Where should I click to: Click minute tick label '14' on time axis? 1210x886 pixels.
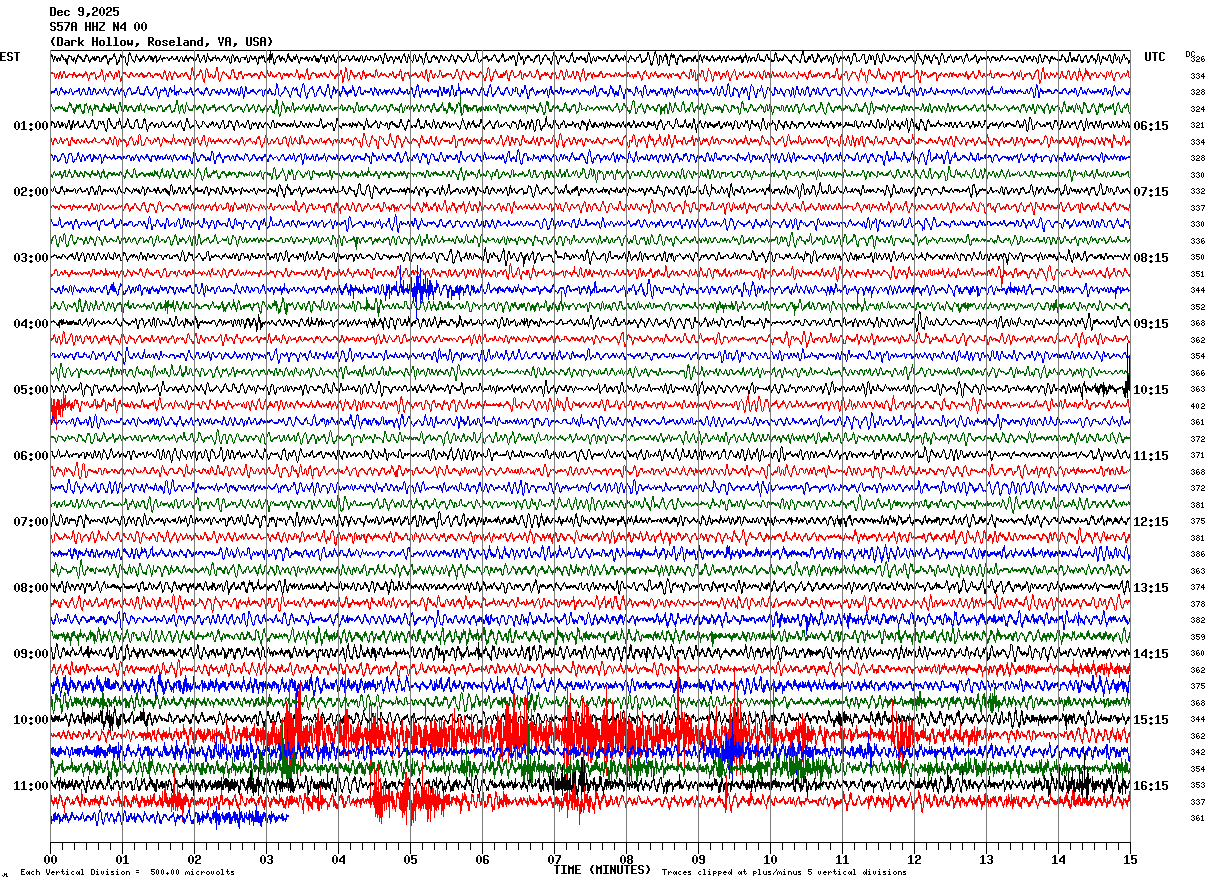(1058, 860)
